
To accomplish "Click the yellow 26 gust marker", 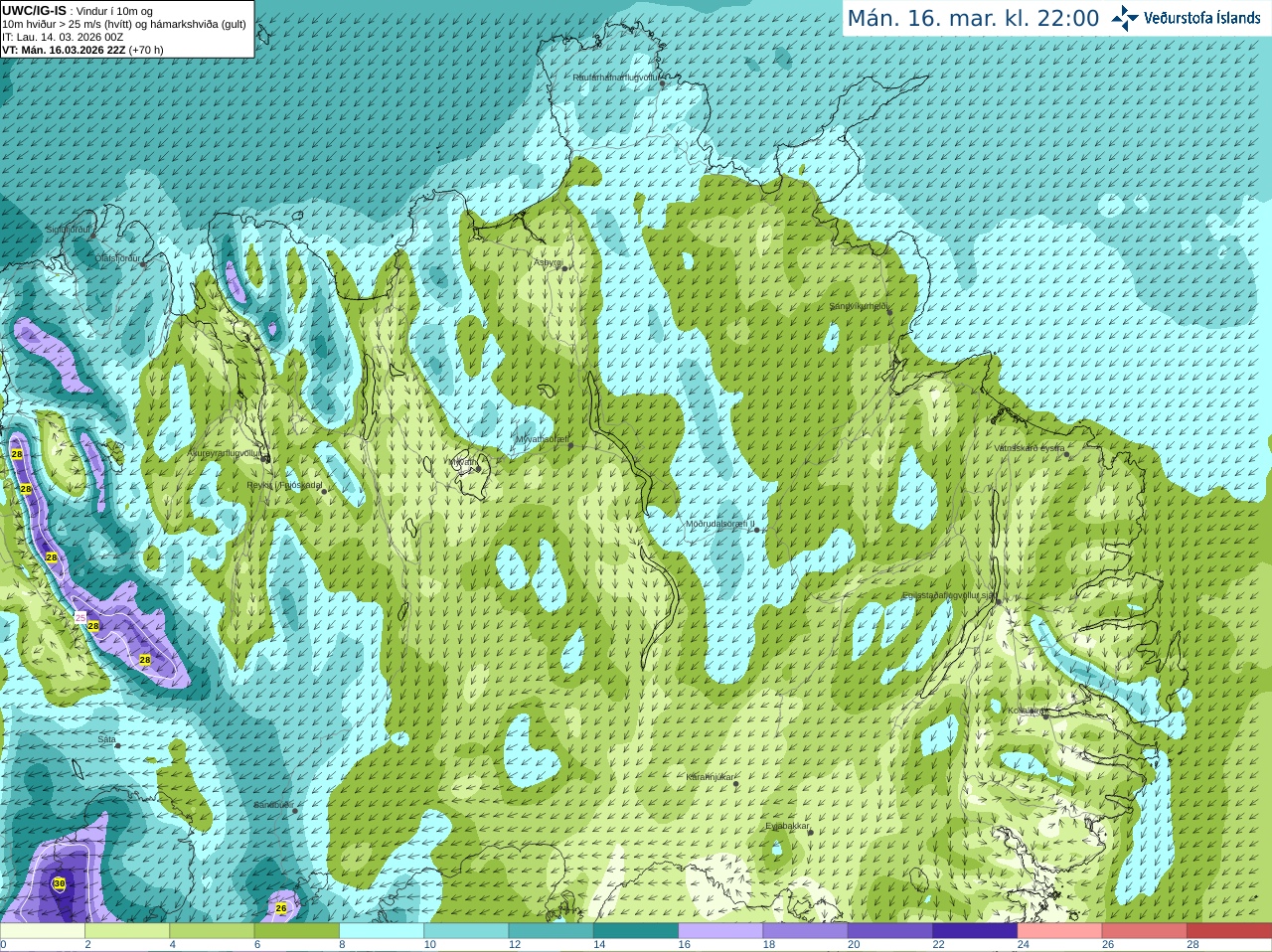I will pos(281,908).
